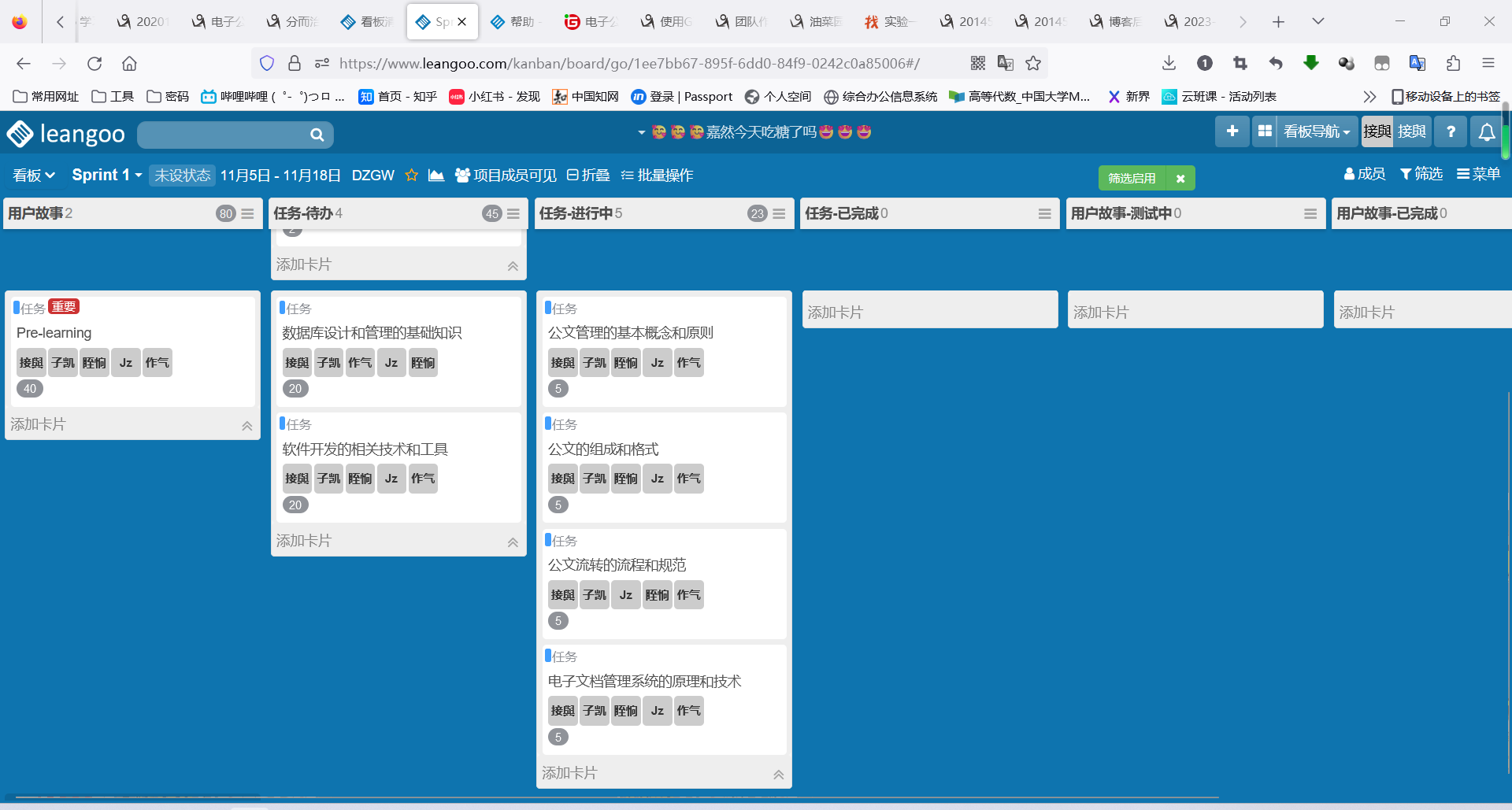Open the help question mark button
This screenshot has height=810, width=1512.
[x=1451, y=131]
